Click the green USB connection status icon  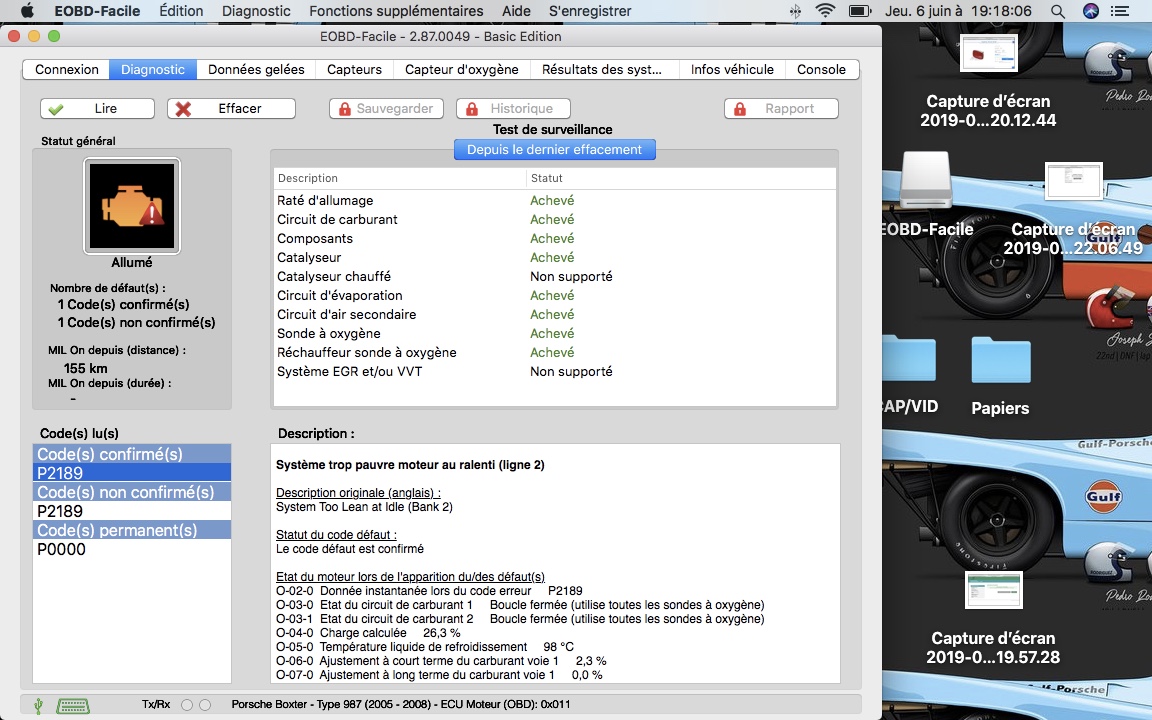[38, 705]
